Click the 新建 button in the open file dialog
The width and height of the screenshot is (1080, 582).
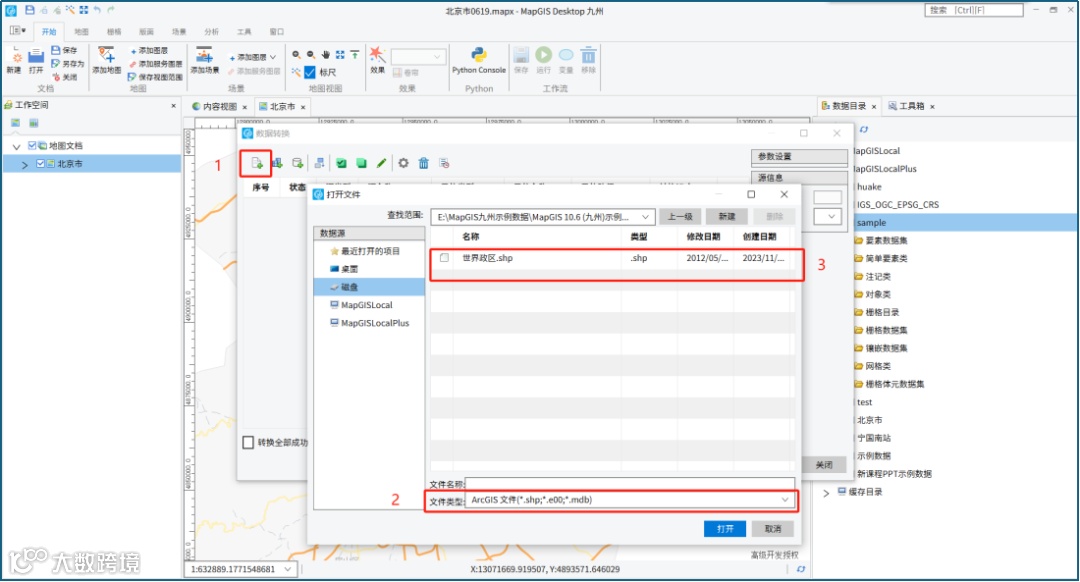tap(727, 216)
